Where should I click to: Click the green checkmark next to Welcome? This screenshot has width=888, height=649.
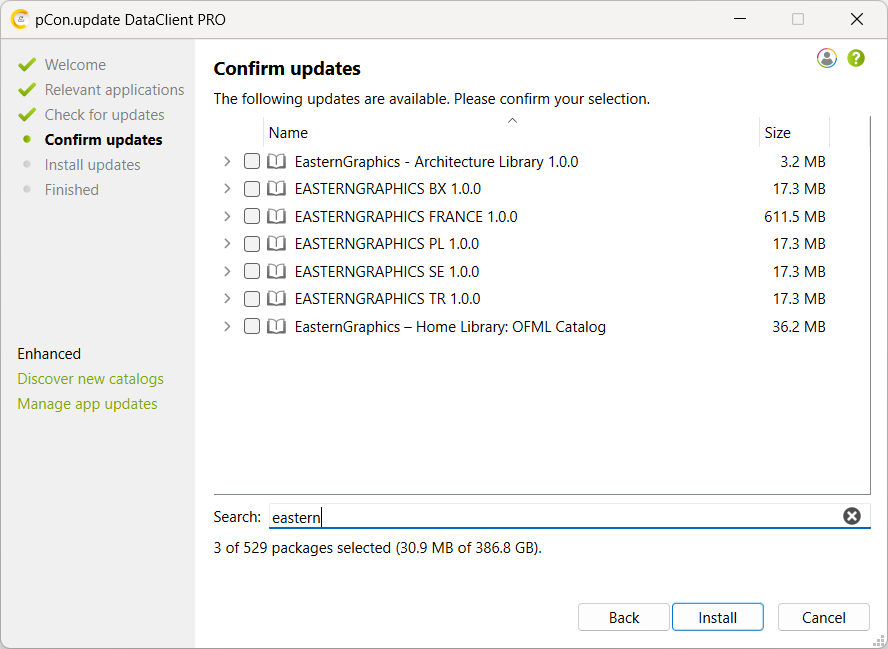pos(27,65)
